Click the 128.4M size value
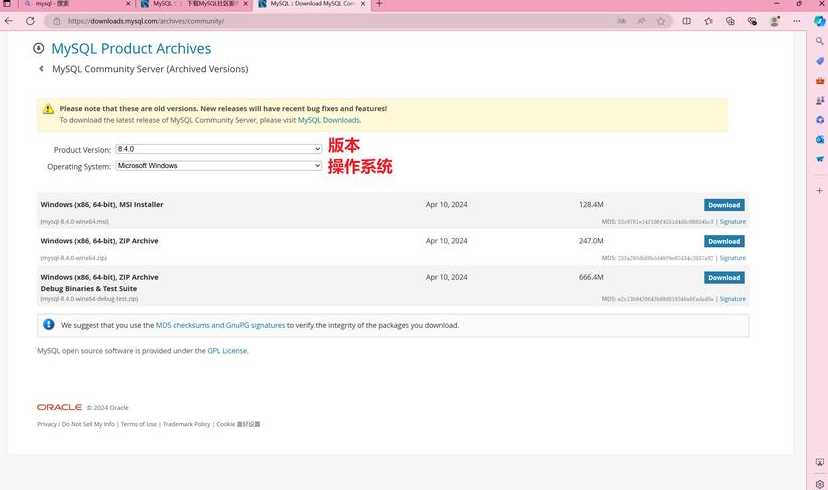828x490 pixels. 591,204
